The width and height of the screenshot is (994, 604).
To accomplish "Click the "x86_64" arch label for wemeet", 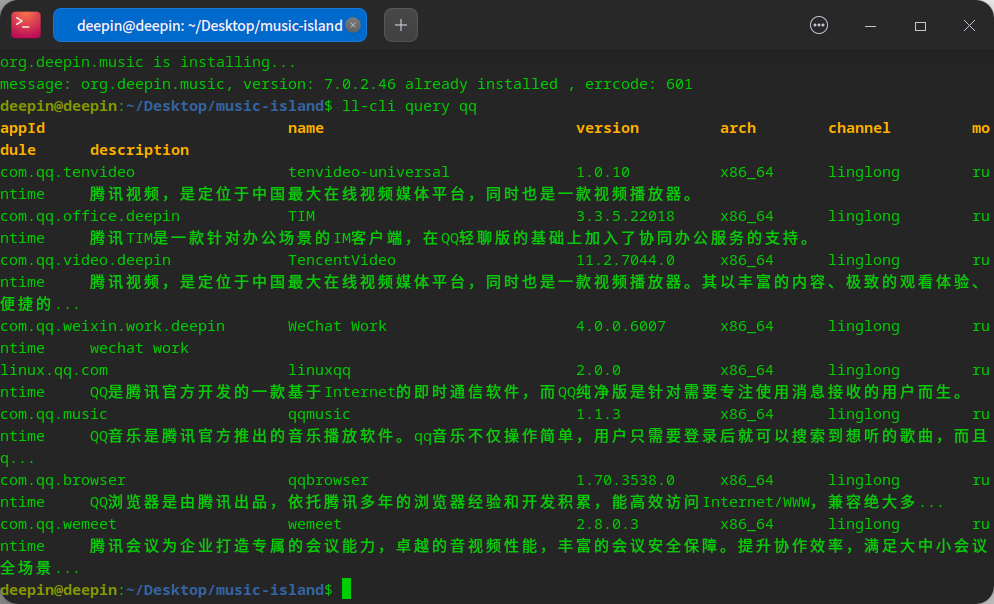I will tap(746, 524).
